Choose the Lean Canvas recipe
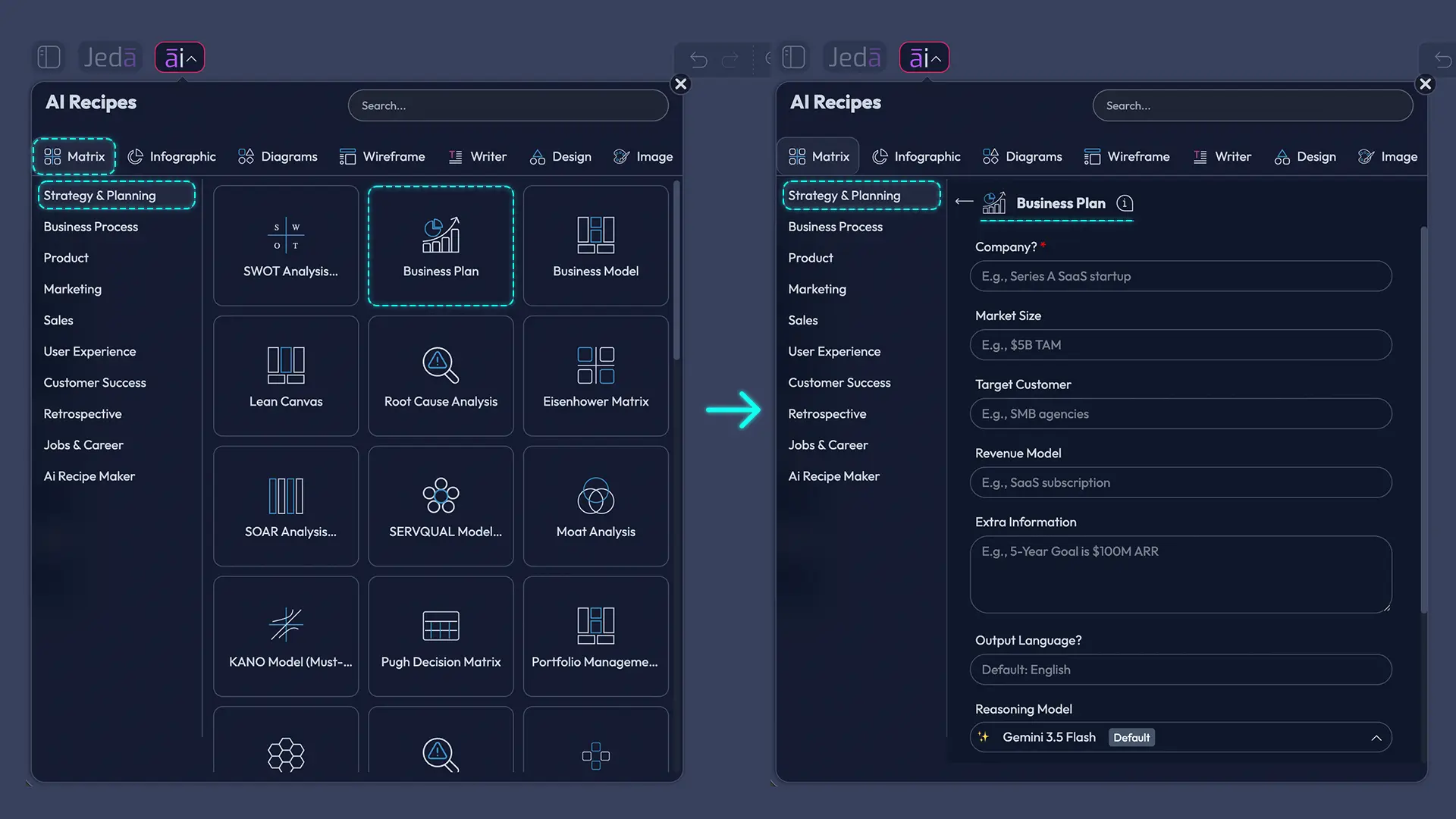Image resolution: width=1456 pixels, height=819 pixels. pyautogui.click(x=286, y=376)
